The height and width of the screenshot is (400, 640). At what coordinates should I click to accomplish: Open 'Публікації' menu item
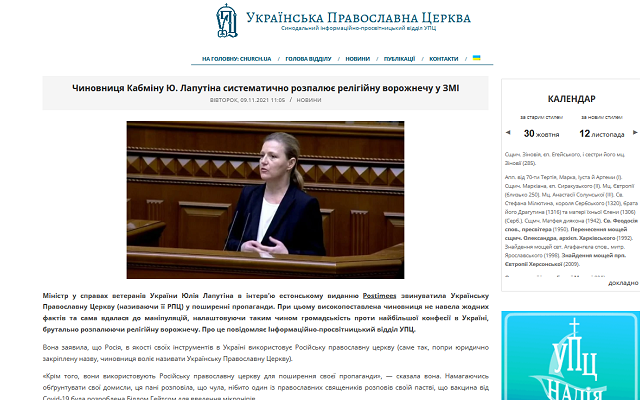click(399, 59)
